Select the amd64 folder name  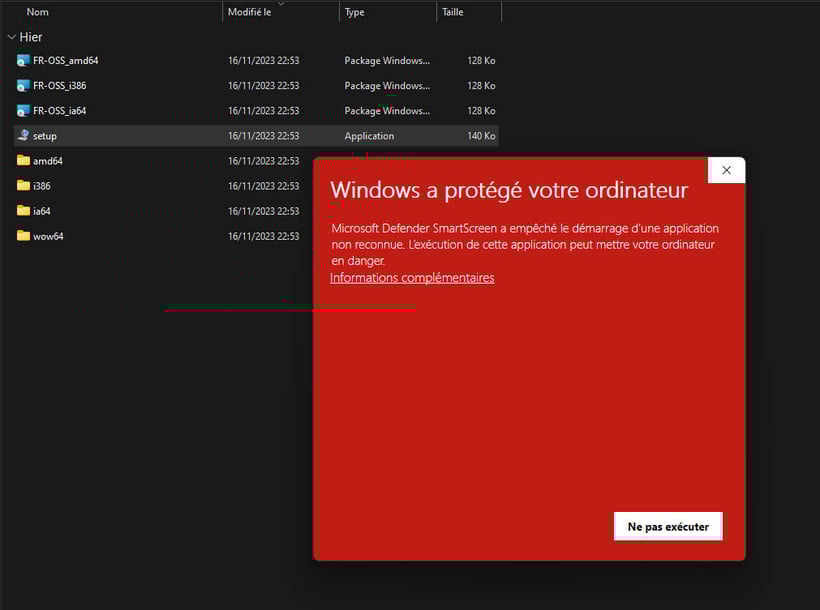48,161
